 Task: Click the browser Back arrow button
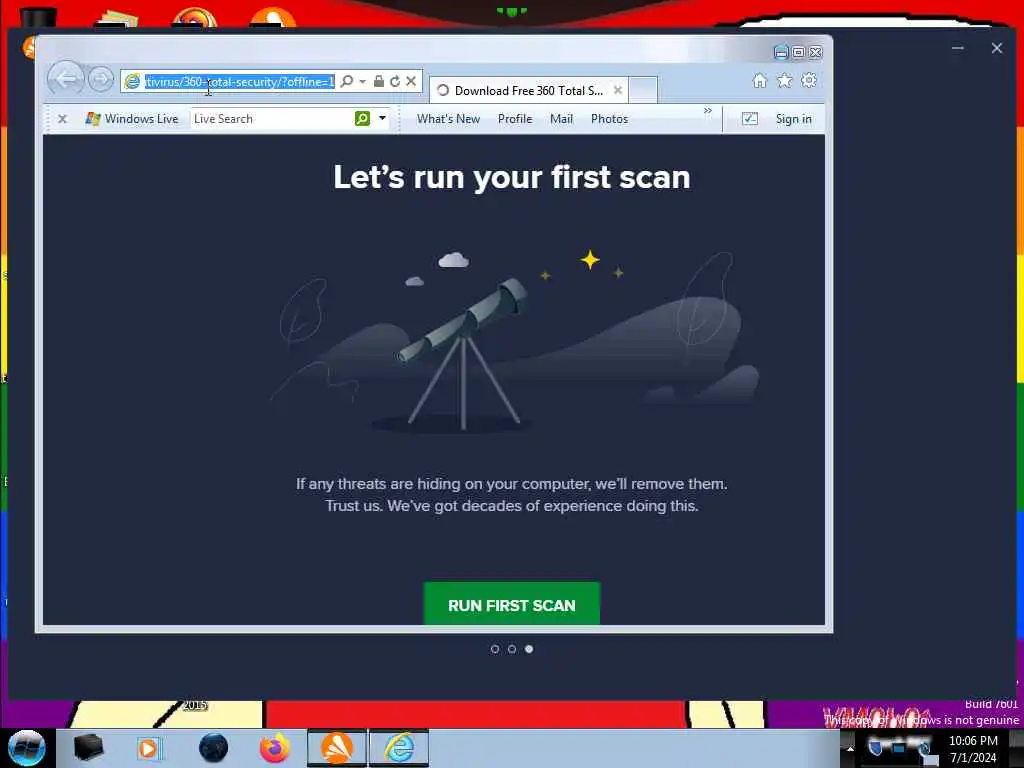point(65,79)
